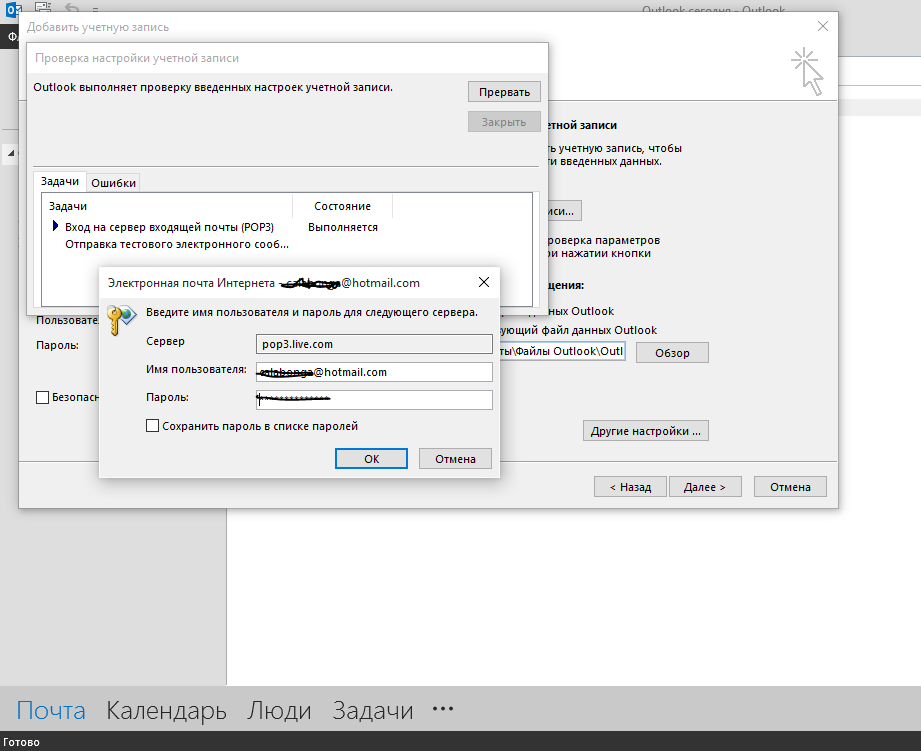This screenshot has width=921, height=751.
Task: Open the more navigation options (three dots)
Action: pyautogui.click(x=443, y=709)
